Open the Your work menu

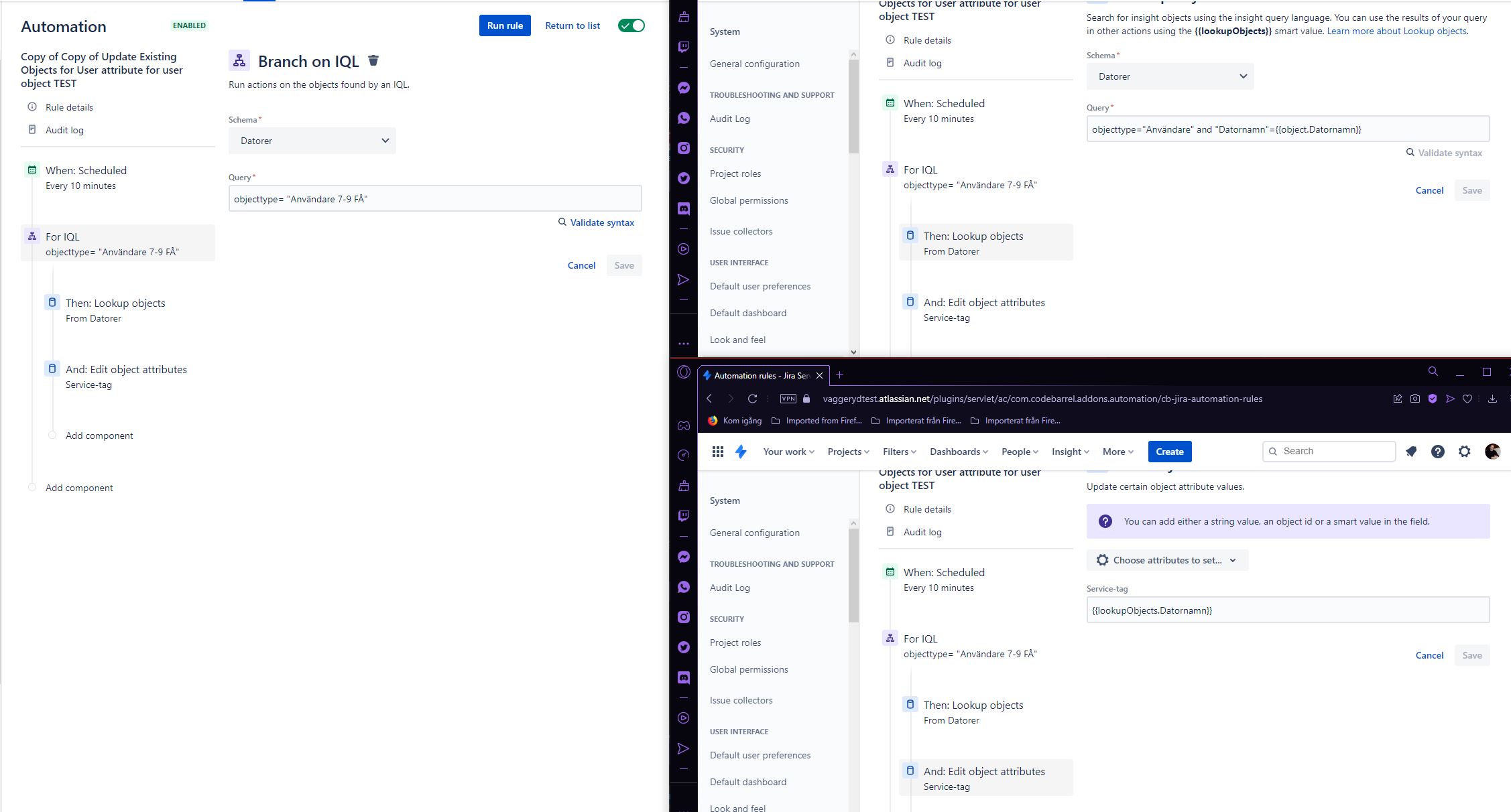pyautogui.click(x=788, y=452)
